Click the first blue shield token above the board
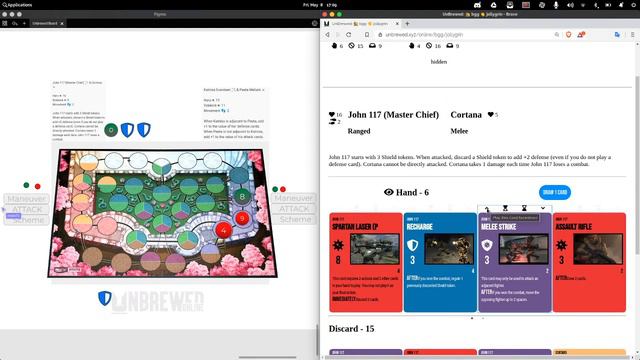 (127, 130)
